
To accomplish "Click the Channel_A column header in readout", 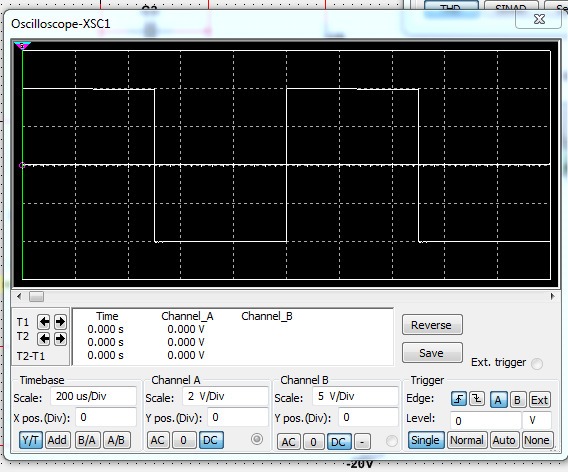I will tap(187, 316).
